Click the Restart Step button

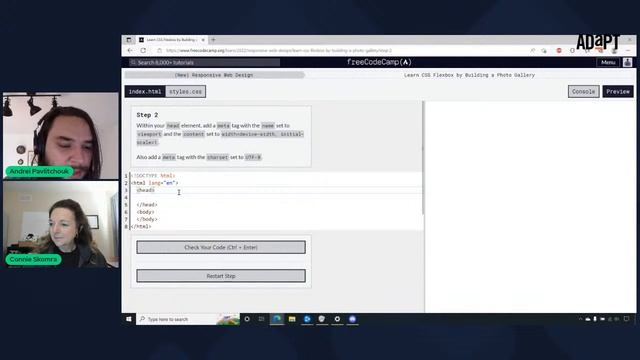tap(221, 276)
